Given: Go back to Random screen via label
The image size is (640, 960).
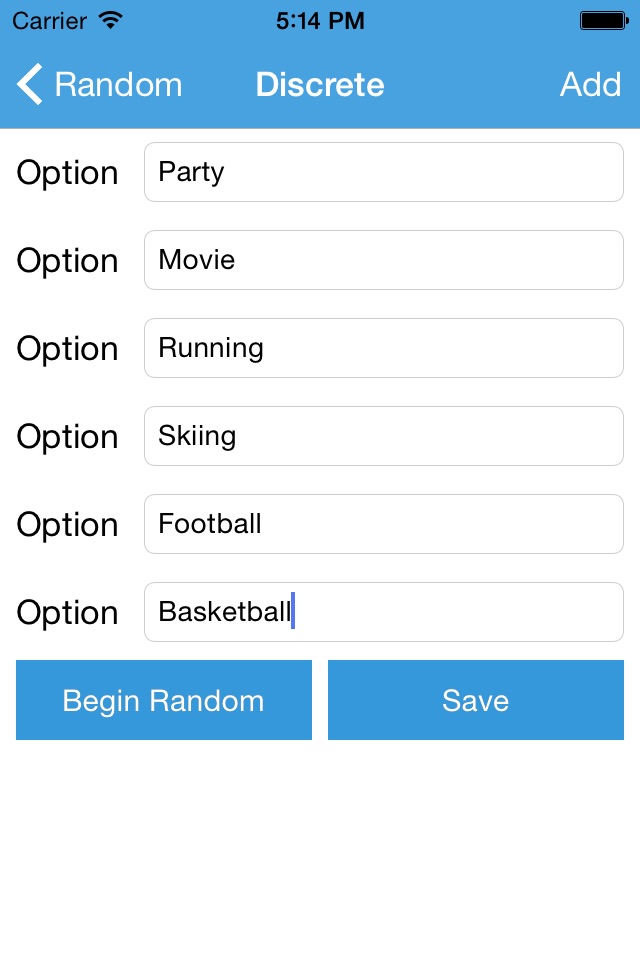Looking at the screenshot, I should pos(118,84).
